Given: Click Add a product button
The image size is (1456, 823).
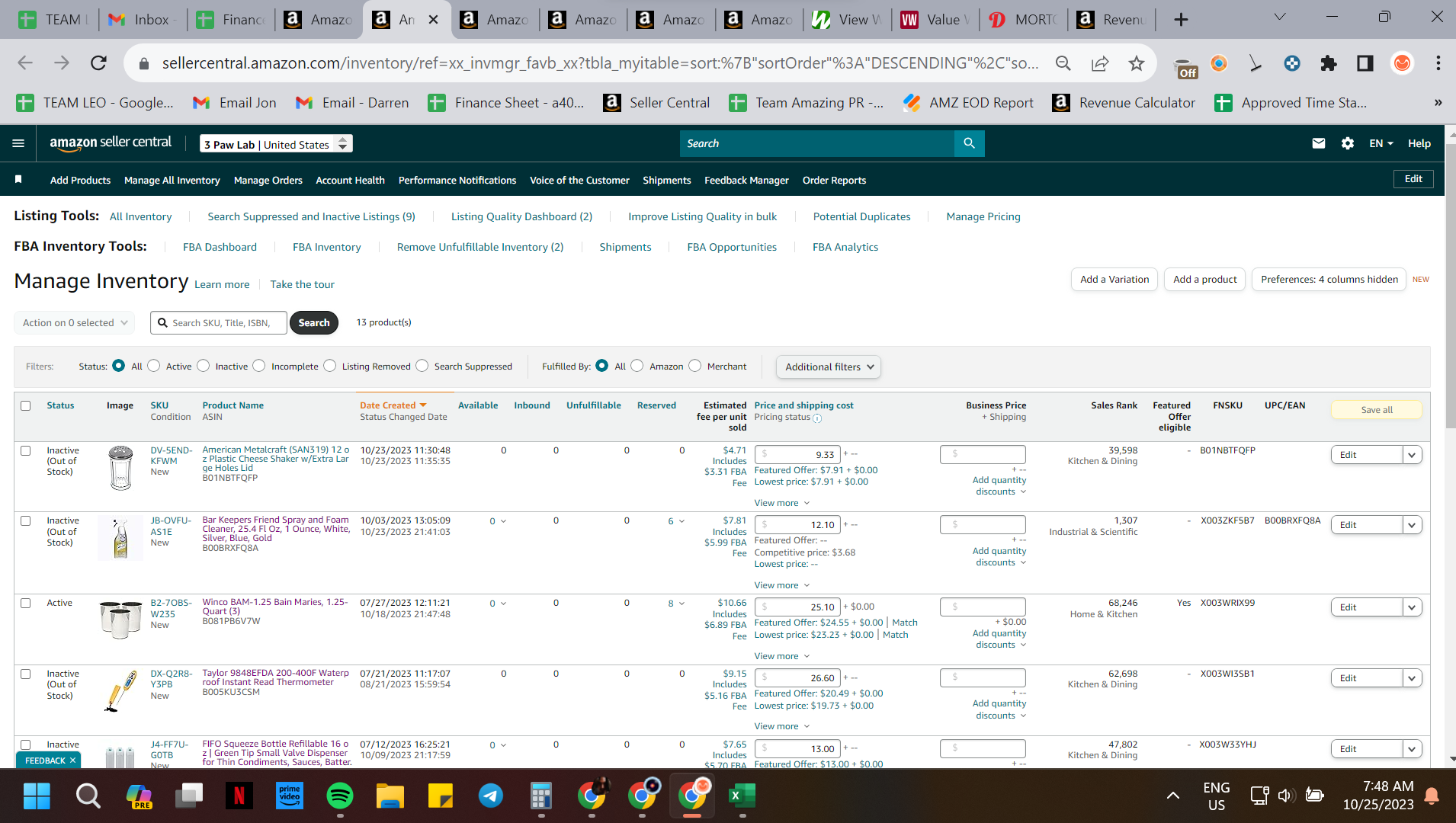Looking at the screenshot, I should (1205, 280).
